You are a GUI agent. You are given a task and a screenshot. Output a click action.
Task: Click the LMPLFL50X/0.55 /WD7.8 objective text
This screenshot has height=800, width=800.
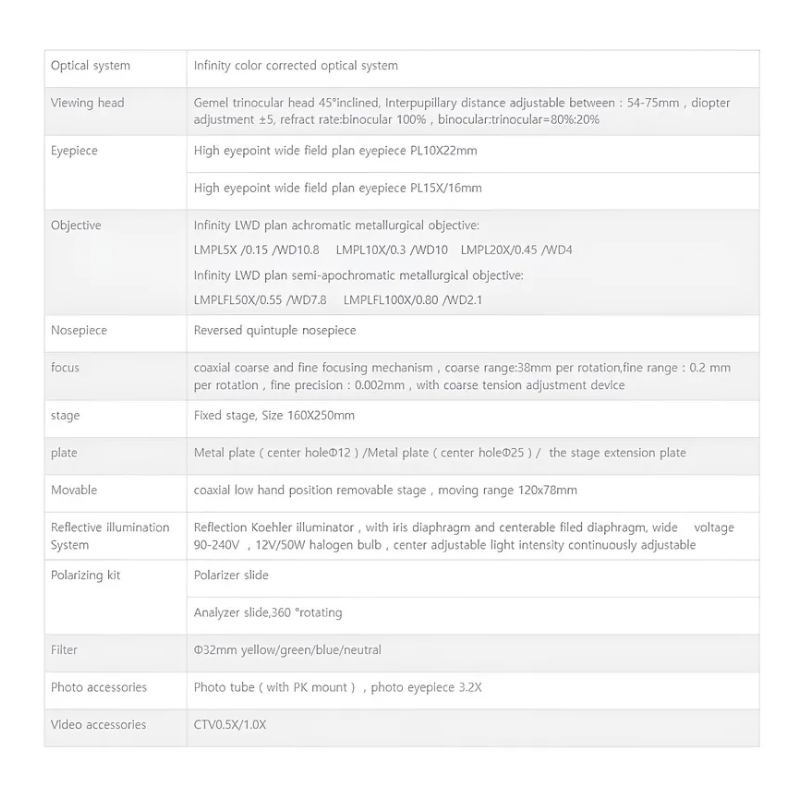(x=255, y=299)
